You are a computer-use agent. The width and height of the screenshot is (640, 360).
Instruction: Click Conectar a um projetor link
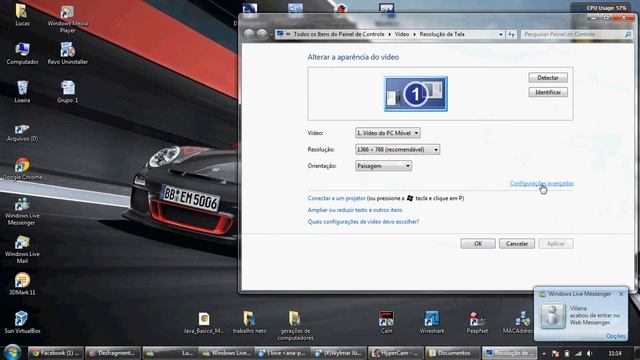point(336,198)
